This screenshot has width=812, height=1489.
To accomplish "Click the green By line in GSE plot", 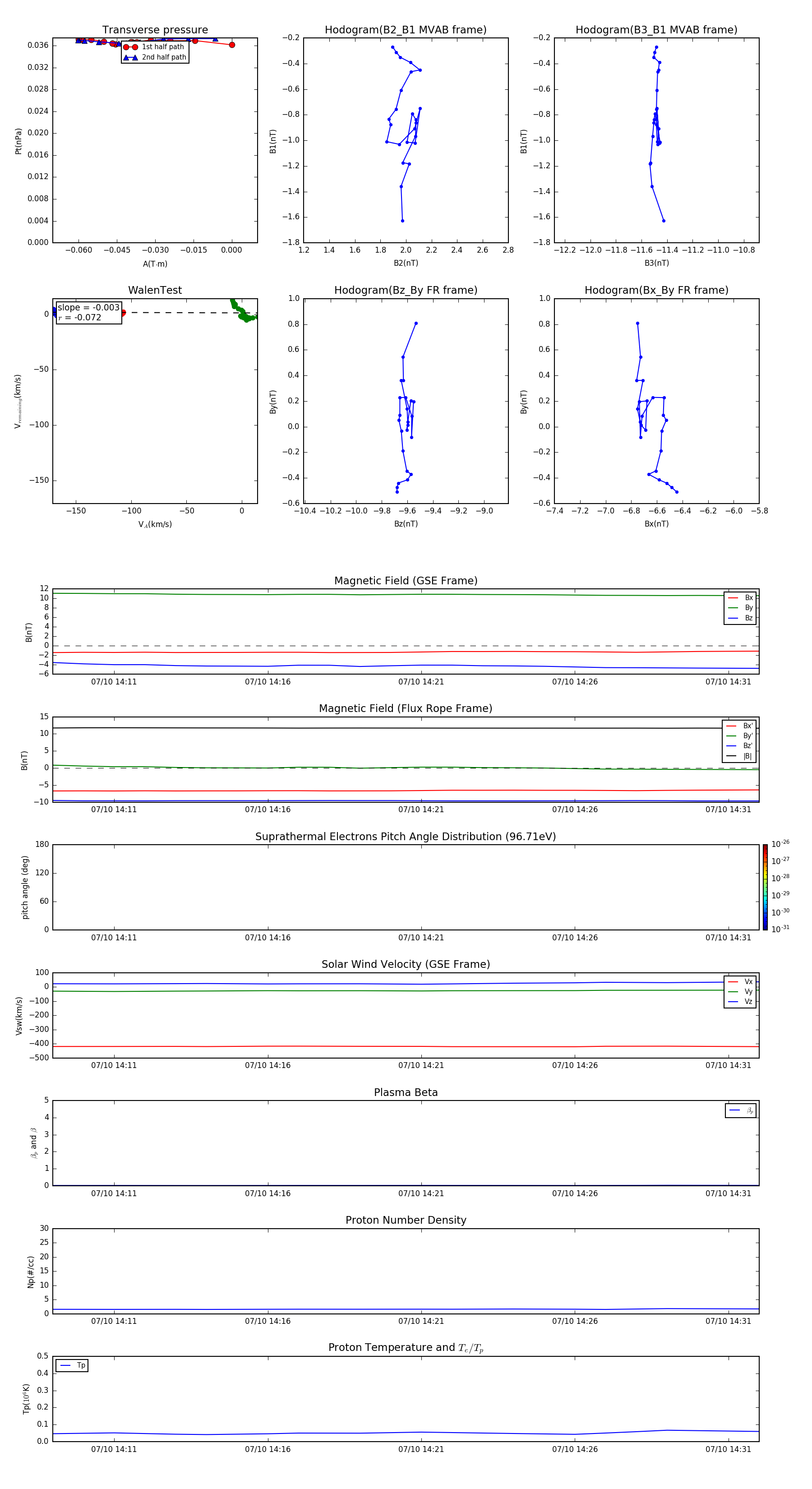I will [x=406, y=594].
